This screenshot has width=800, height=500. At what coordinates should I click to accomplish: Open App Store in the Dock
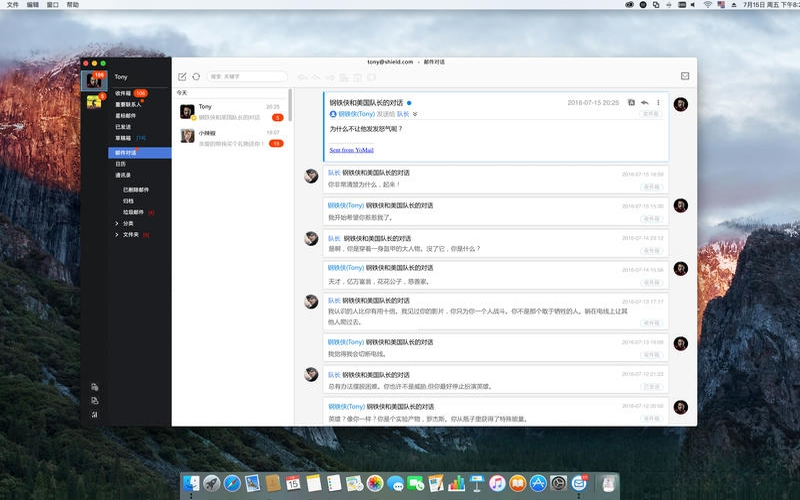(x=538, y=483)
